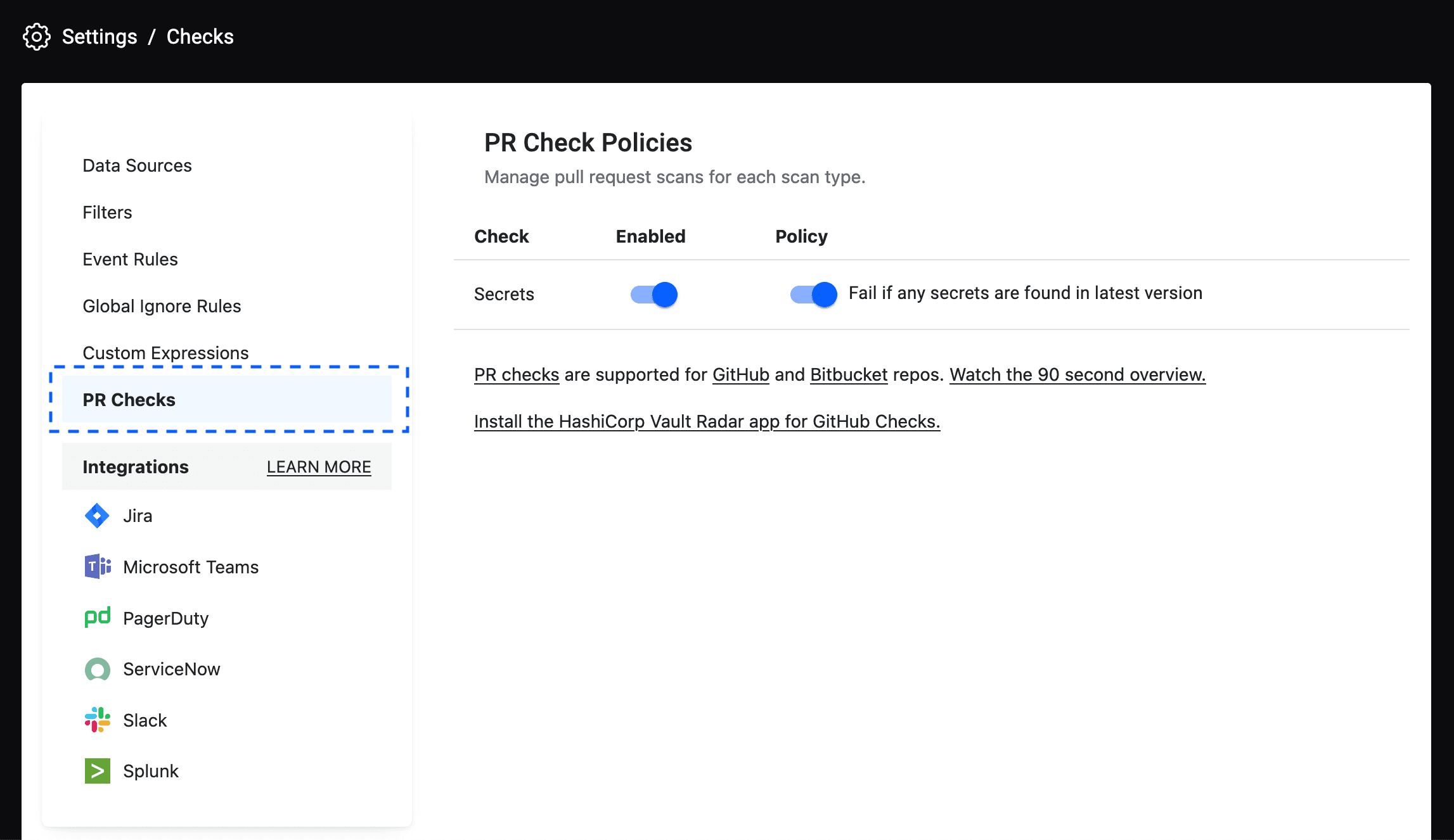The image size is (1454, 840).
Task: Select Filters settings option
Action: [106, 212]
